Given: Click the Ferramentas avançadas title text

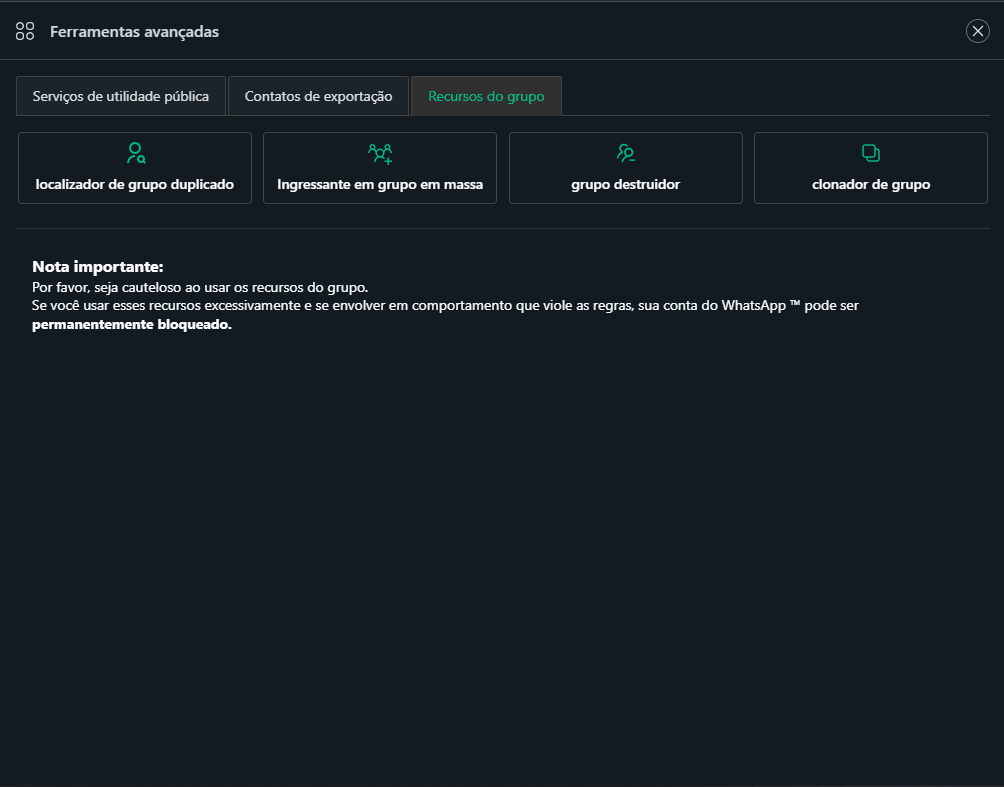Looking at the screenshot, I should (x=134, y=31).
